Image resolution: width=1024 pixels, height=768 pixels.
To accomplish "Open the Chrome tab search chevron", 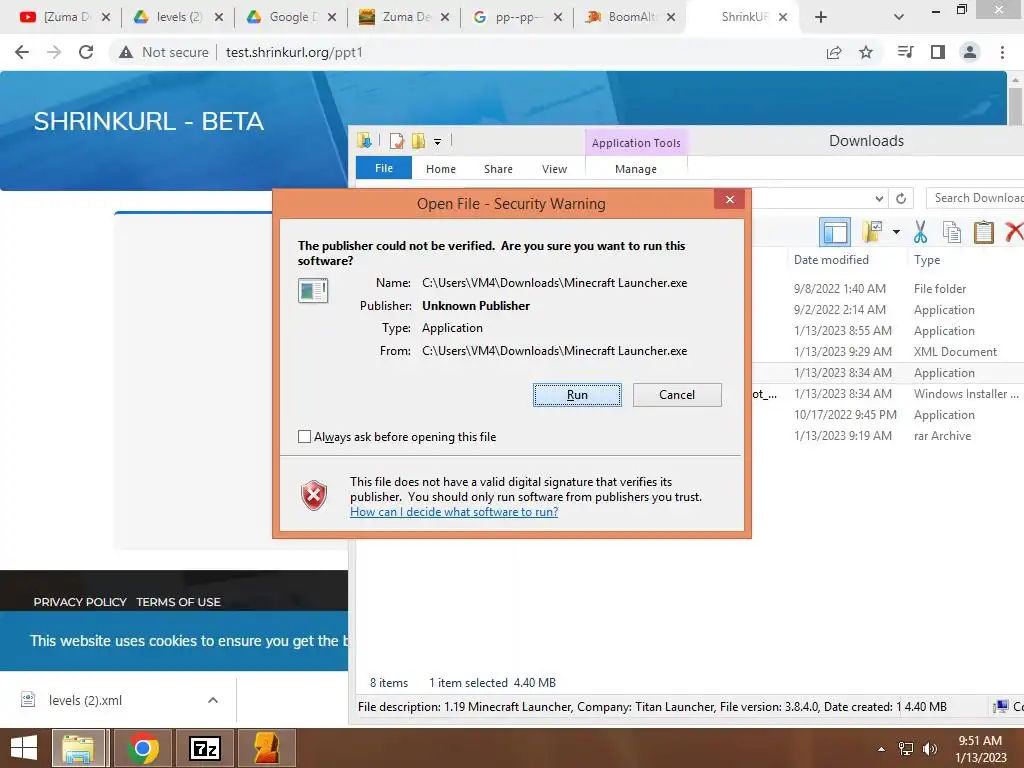I will [x=899, y=17].
